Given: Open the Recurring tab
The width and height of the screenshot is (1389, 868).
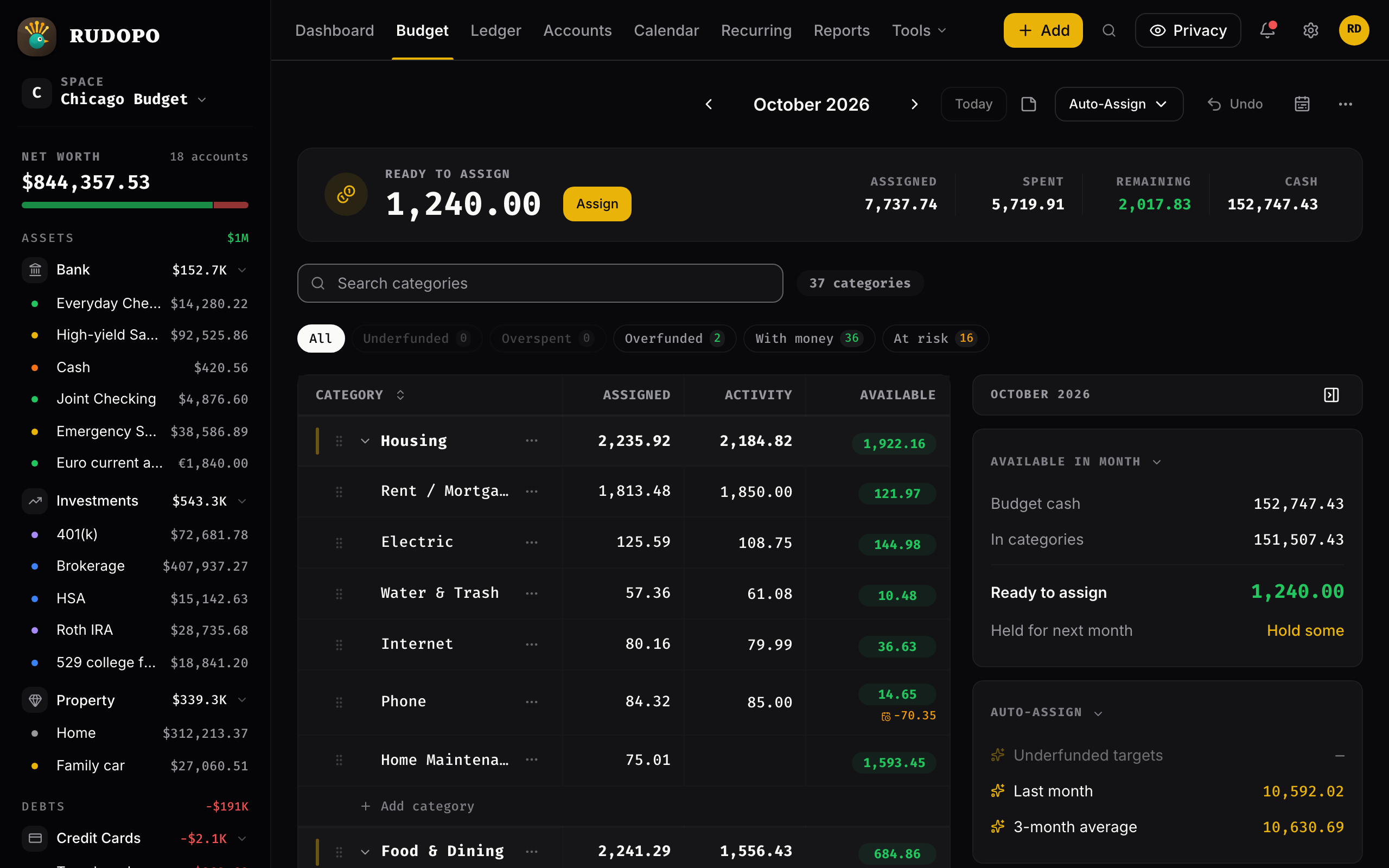Looking at the screenshot, I should [756, 30].
